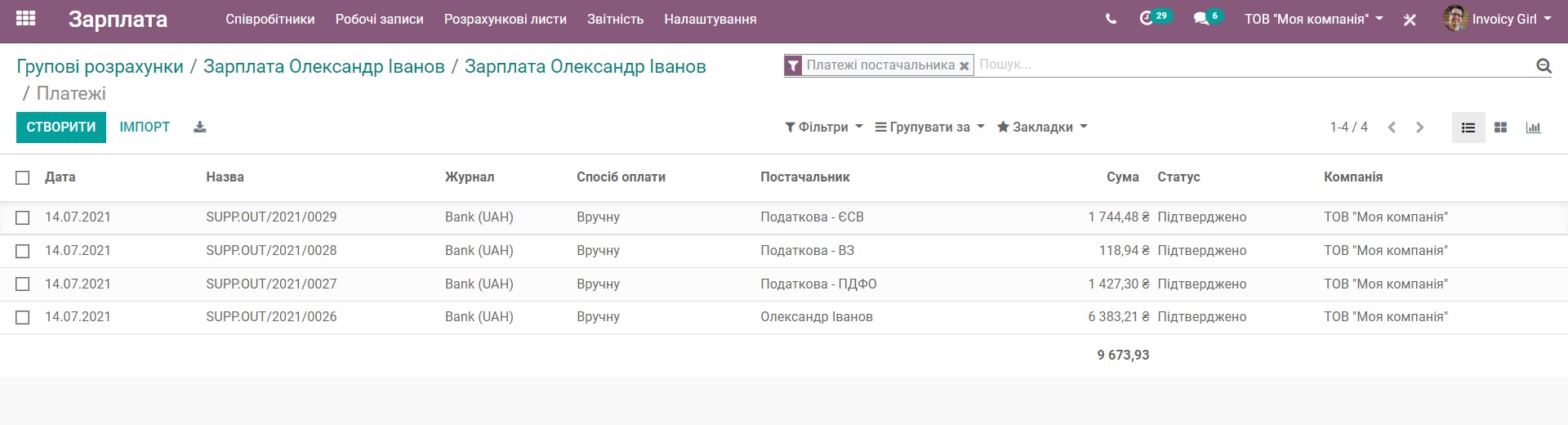Open the Робочі записи menu
The width and height of the screenshot is (1568, 425).
(x=379, y=19)
